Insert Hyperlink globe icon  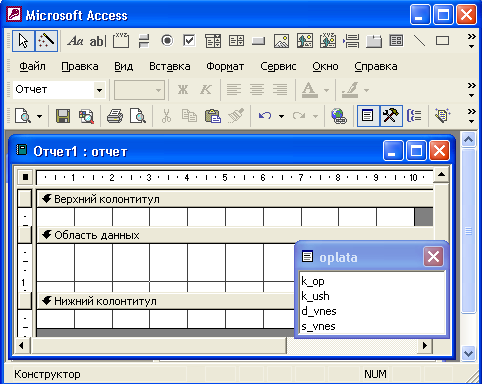pyautogui.click(x=339, y=116)
